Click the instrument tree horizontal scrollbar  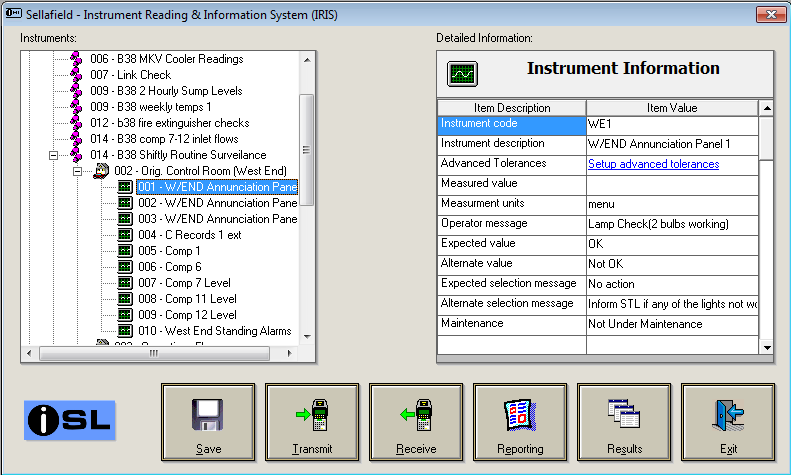pos(154,353)
